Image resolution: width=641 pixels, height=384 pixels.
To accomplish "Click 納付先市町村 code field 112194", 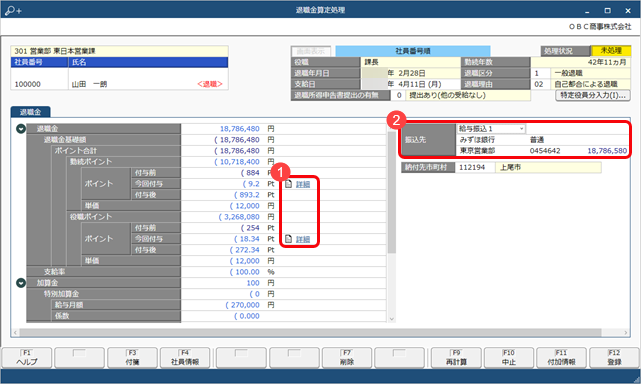I will pos(475,168).
